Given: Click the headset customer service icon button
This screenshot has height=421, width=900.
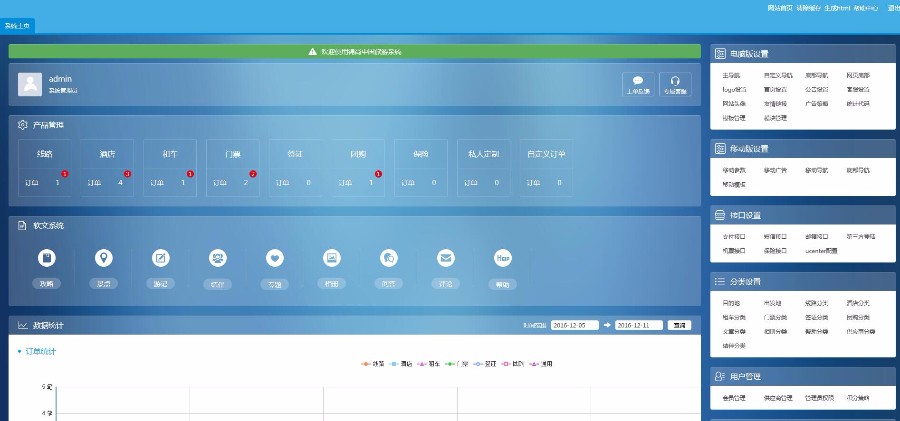Looking at the screenshot, I should [x=675, y=84].
